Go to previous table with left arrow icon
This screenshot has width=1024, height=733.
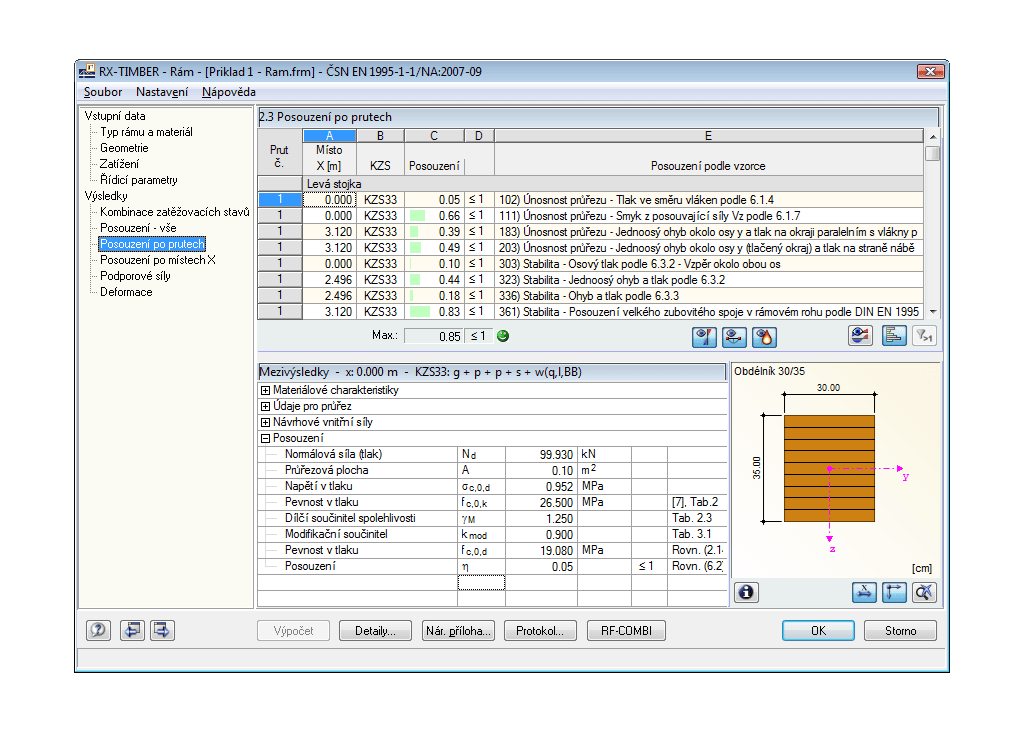[x=132, y=630]
